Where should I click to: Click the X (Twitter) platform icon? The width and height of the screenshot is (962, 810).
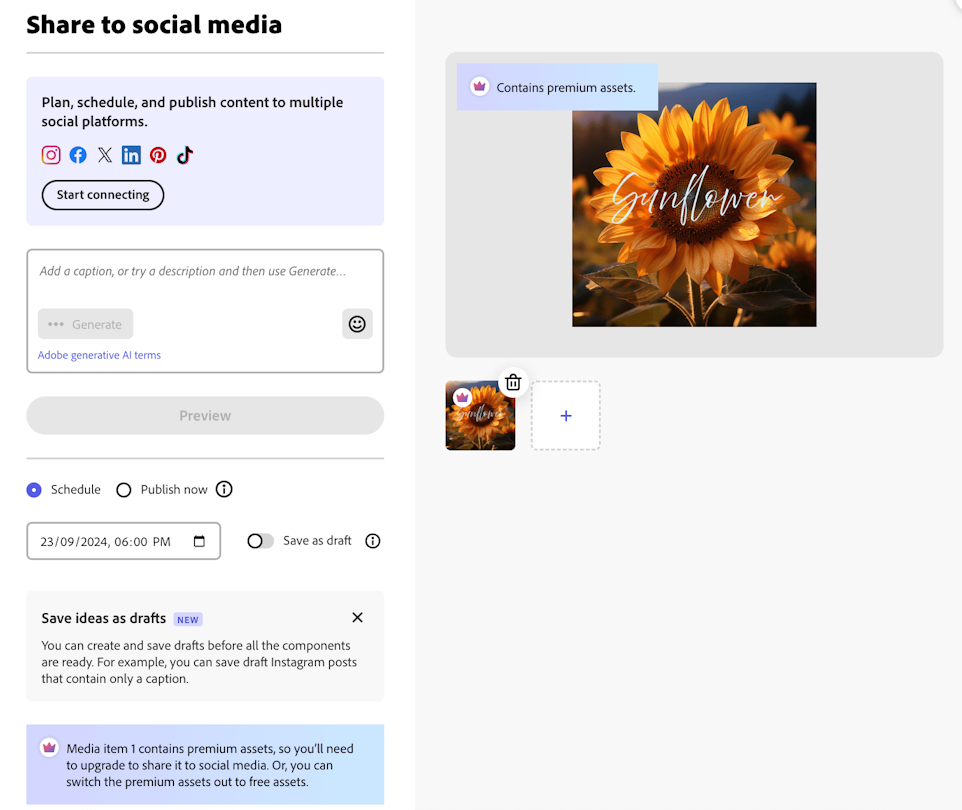coord(104,155)
